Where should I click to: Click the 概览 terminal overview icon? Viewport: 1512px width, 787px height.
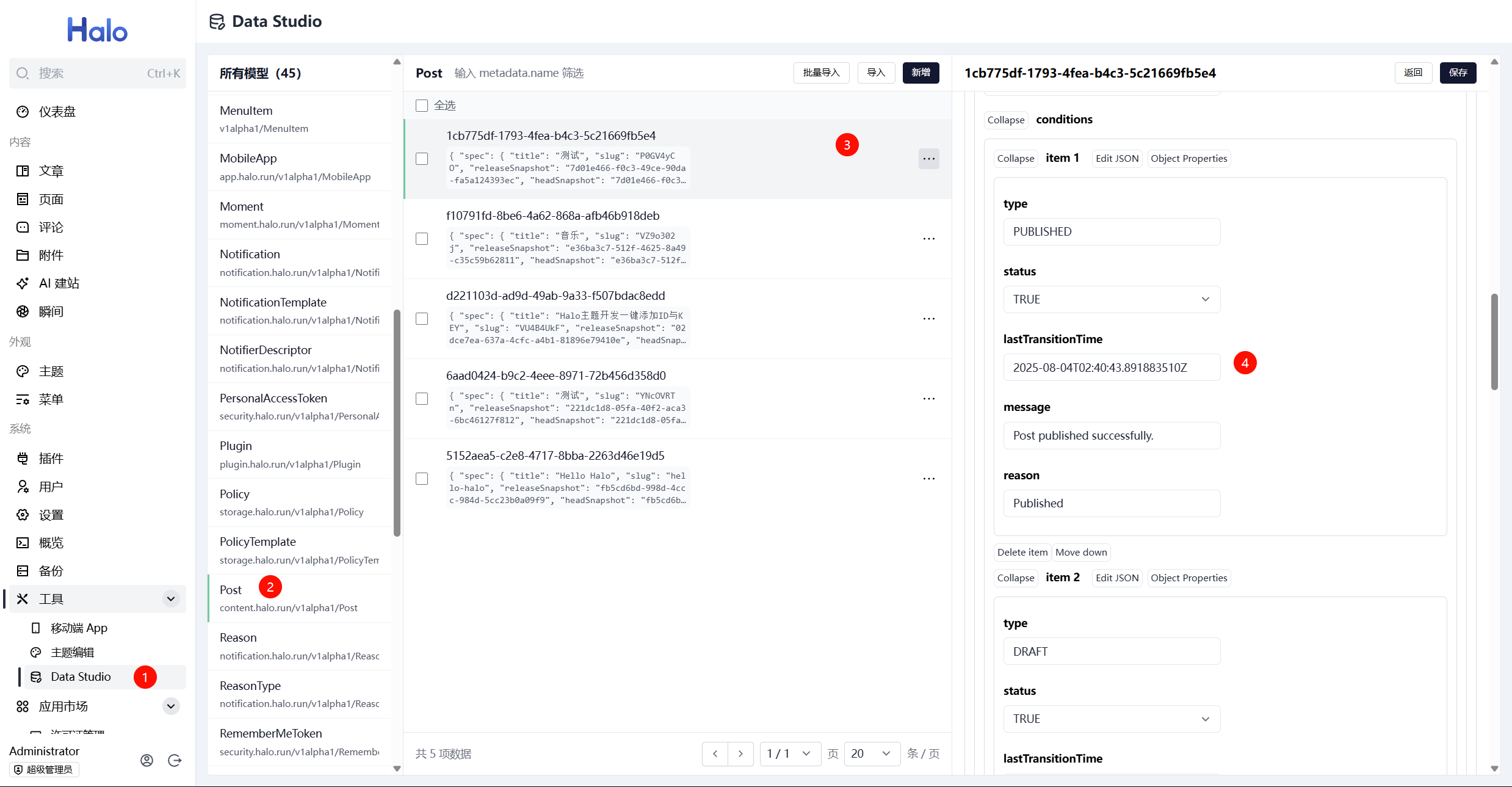(23, 543)
